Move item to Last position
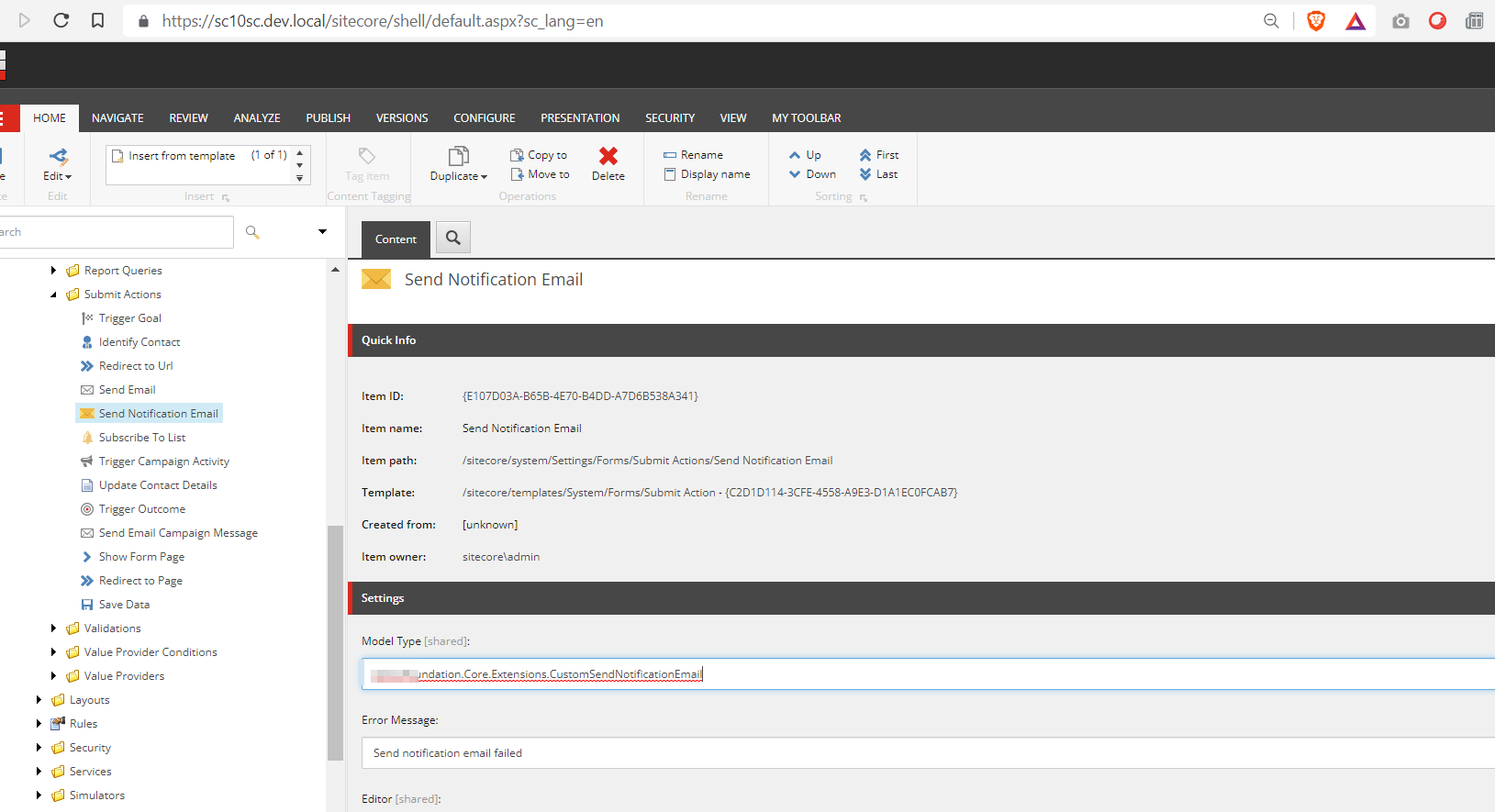This screenshot has height=812, width=1495. 878,174
